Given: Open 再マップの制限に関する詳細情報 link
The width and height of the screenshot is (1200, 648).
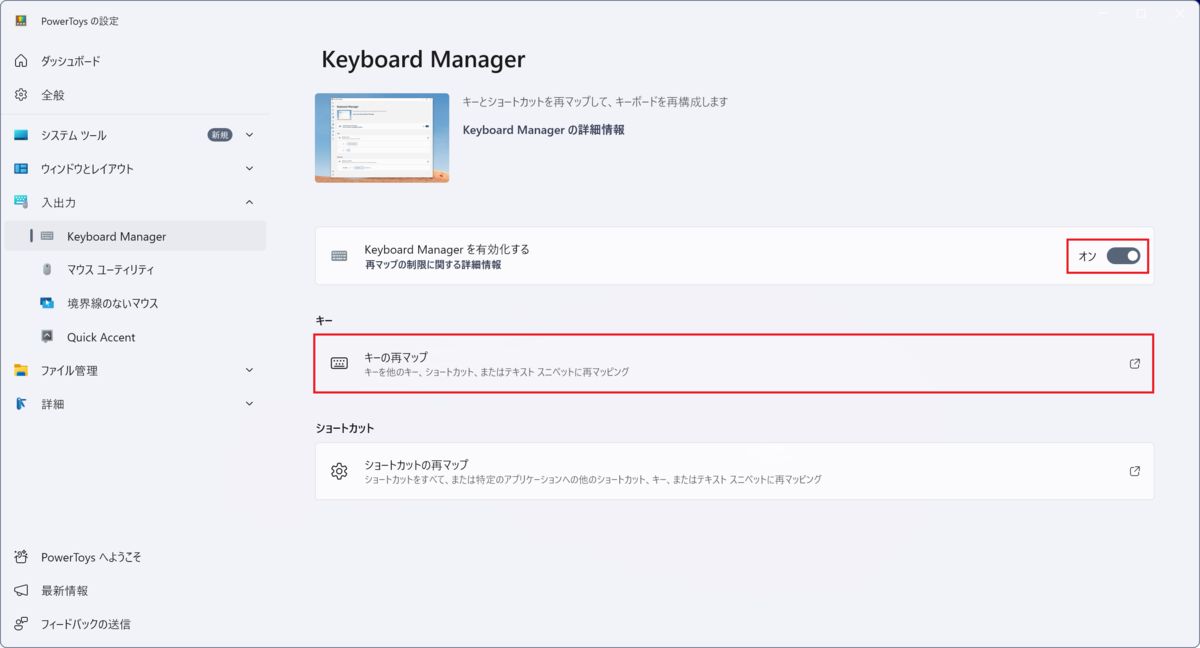Looking at the screenshot, I should 432,265.
